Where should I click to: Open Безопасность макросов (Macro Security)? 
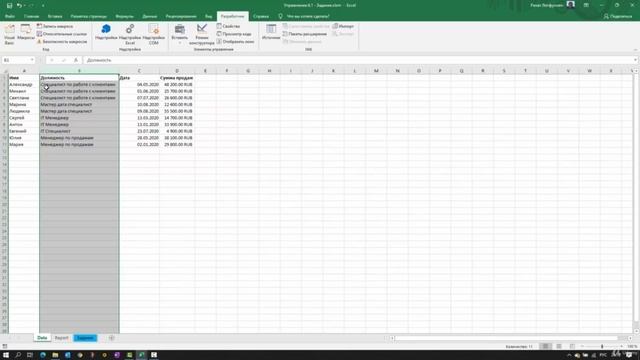coord(62,42)
